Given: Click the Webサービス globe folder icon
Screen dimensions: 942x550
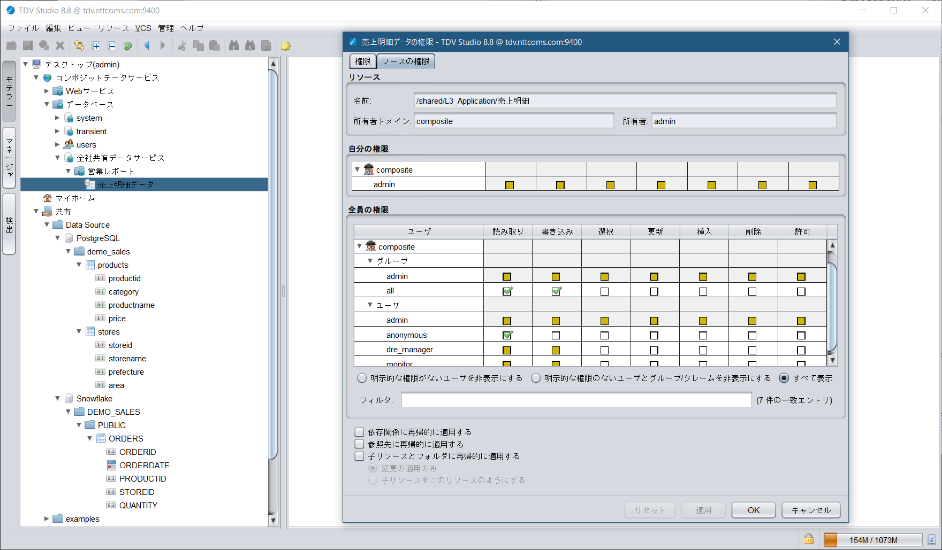Looking at the screenshot, I should pos(58,91).
